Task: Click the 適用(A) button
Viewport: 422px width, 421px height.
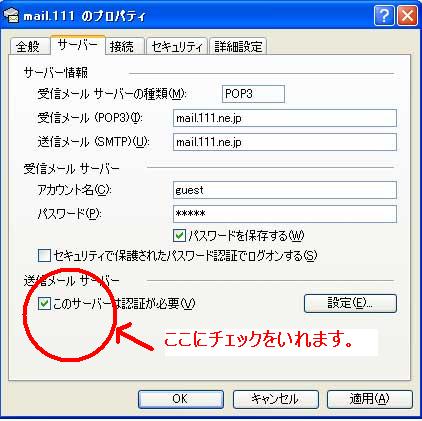Action: [370, 399]
